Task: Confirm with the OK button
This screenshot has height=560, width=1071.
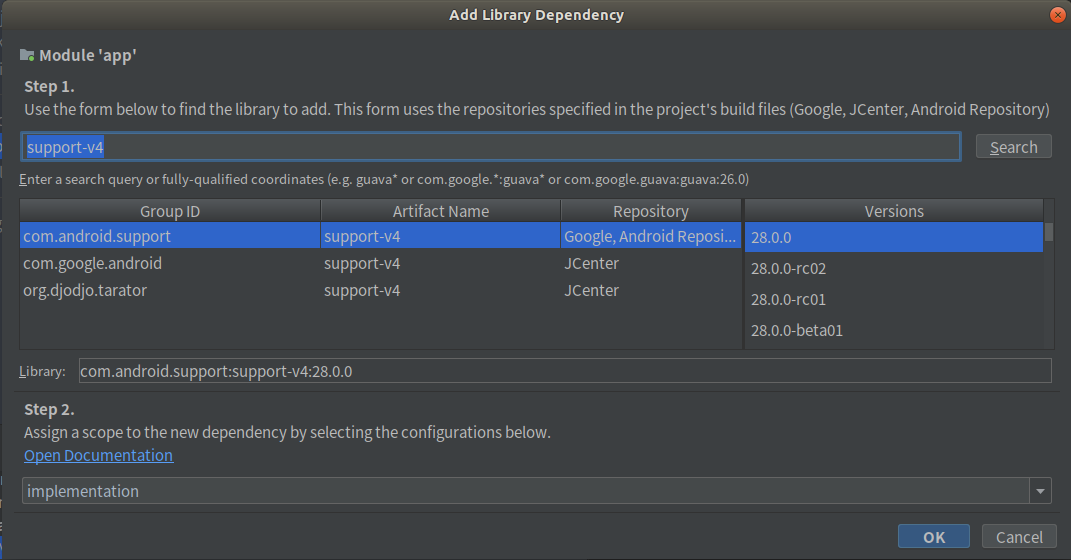Action: pos(934,537)
